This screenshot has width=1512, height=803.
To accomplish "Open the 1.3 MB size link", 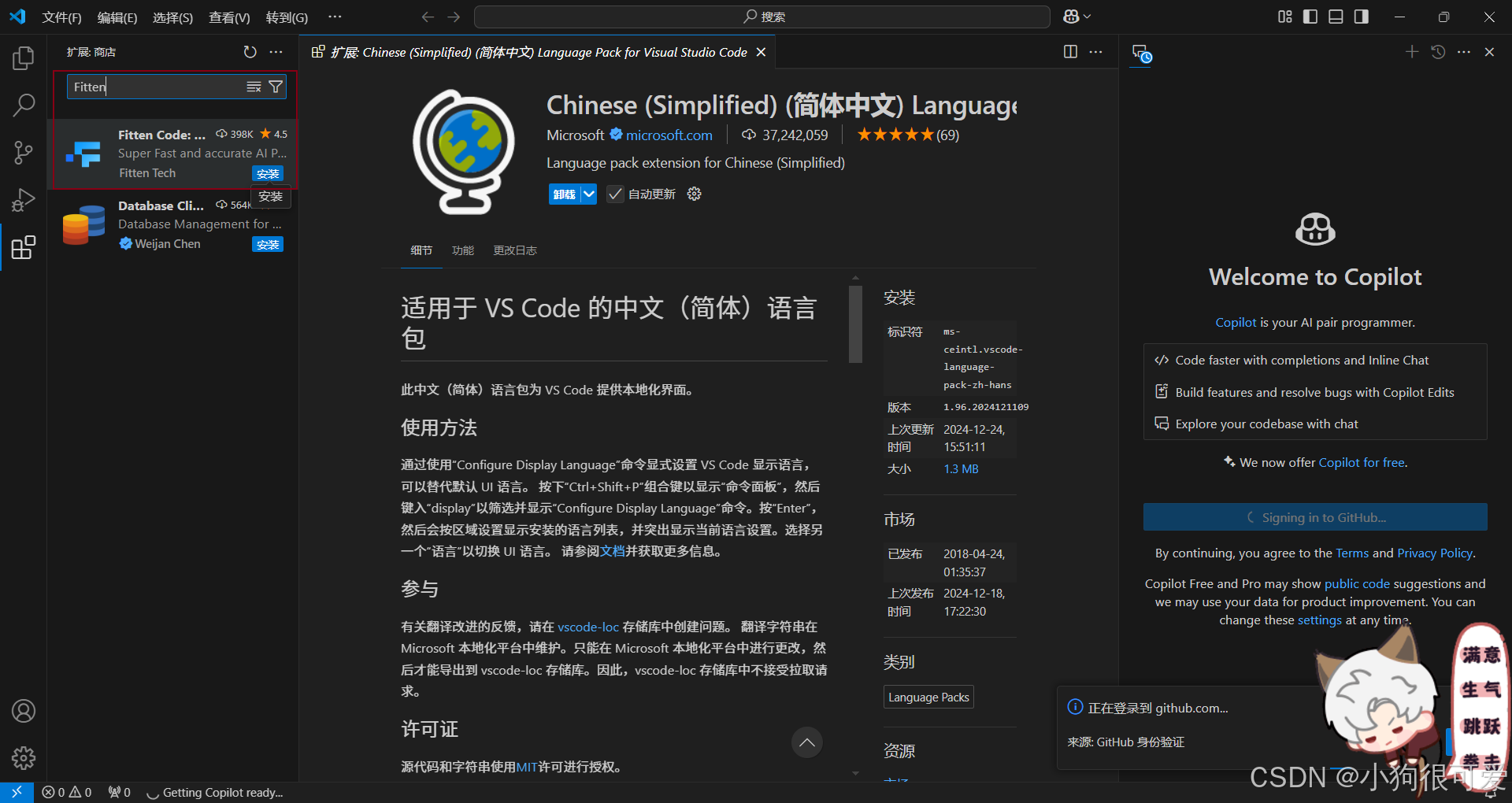I will pyautogui.click(x=961, y=469).
